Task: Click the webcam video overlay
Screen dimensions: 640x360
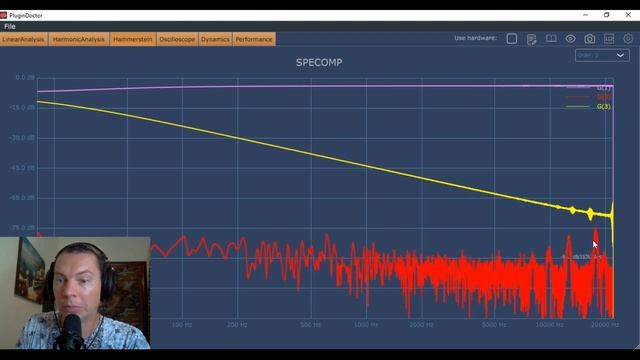Action: 75,293
